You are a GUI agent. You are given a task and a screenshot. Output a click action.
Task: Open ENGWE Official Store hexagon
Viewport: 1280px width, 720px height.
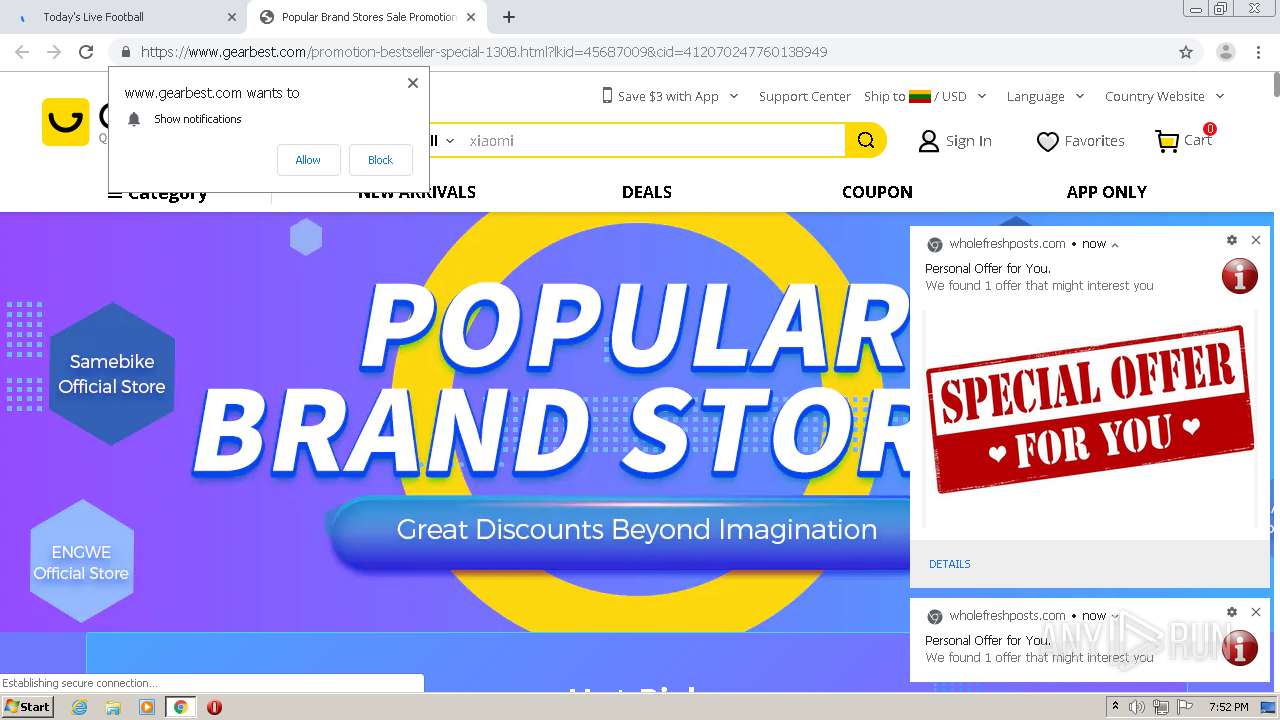[x=81, y=562]
